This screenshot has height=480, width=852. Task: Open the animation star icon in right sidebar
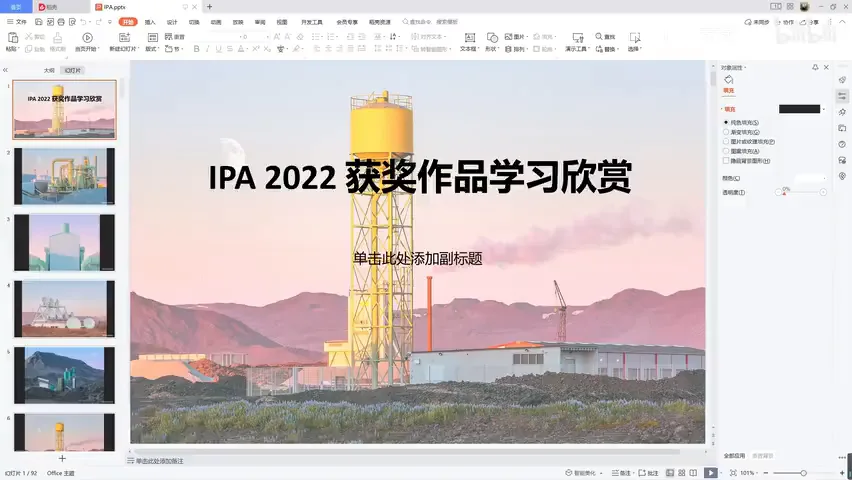coord(842,112)
